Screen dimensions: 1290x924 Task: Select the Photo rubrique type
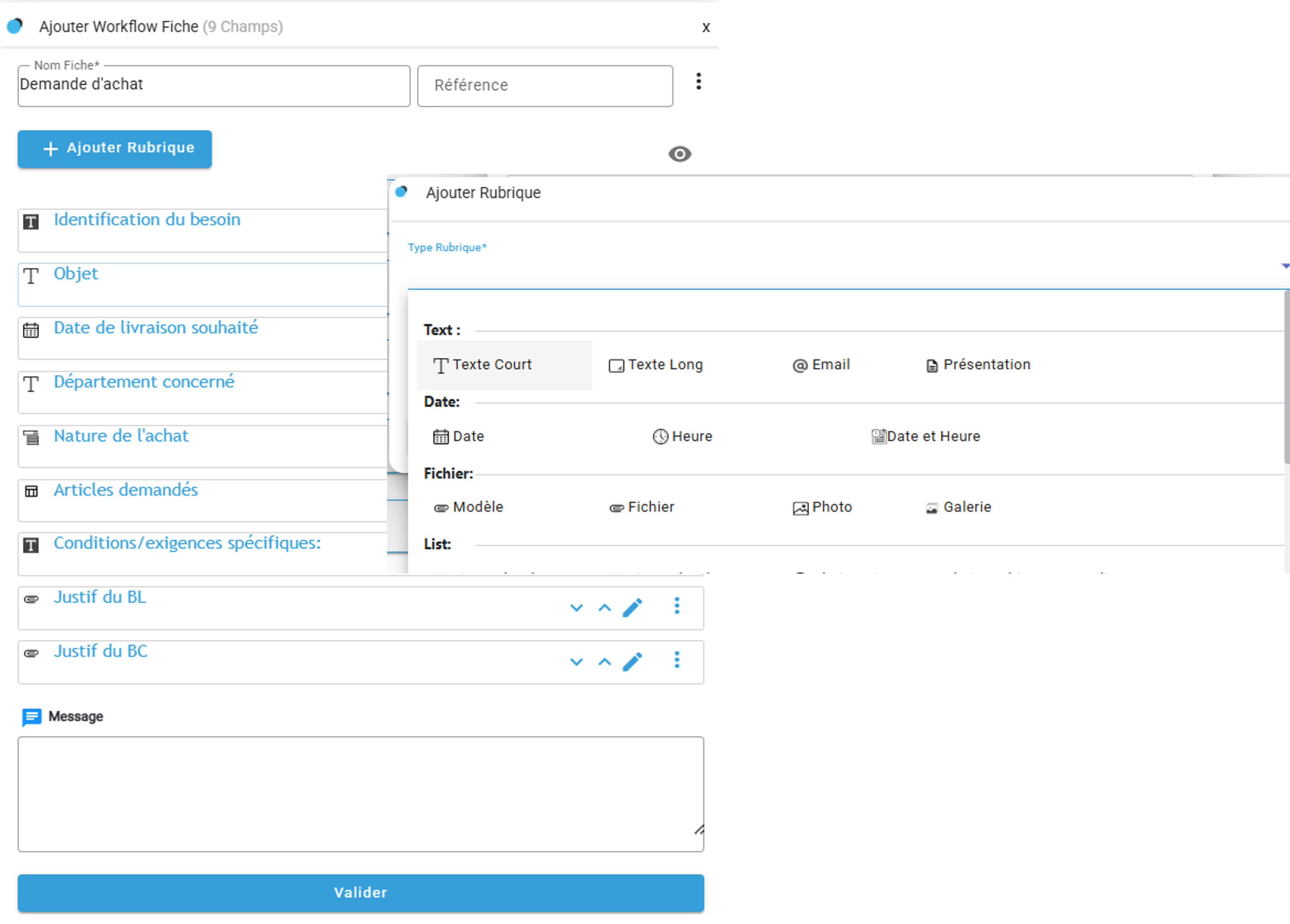pyautogui.click(x=822, y=507)
